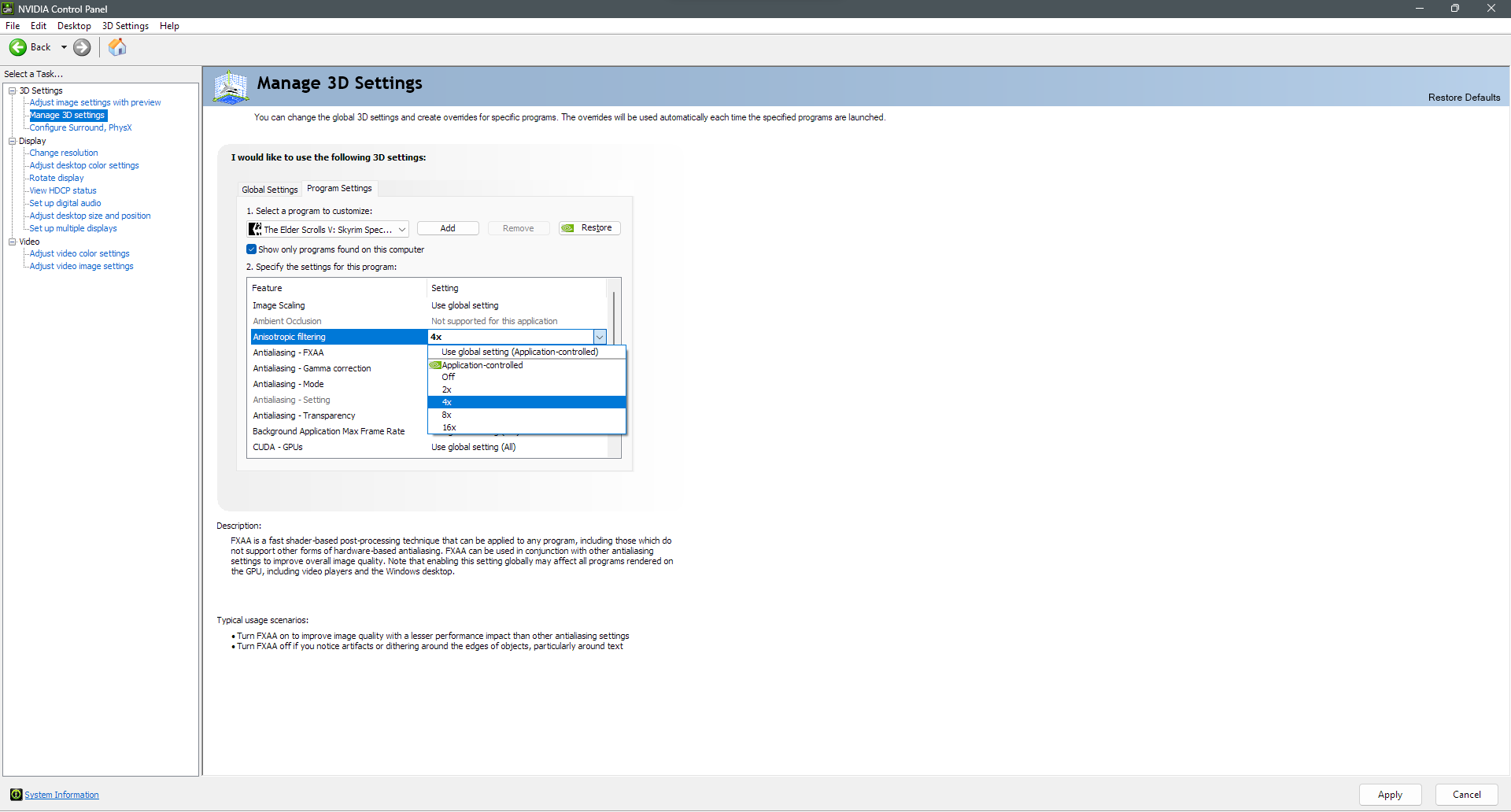Select 16x anisotropic filtering option

(x=449, y=427)
